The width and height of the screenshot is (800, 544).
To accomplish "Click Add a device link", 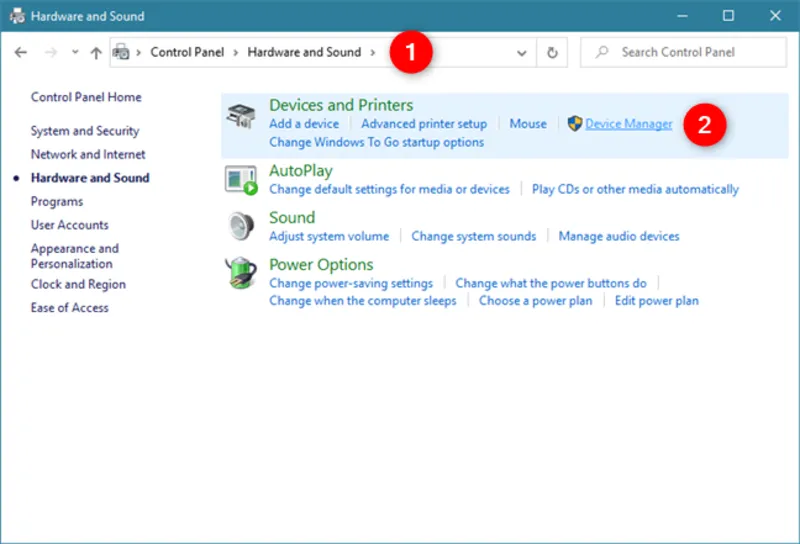I will click(304, 123).
